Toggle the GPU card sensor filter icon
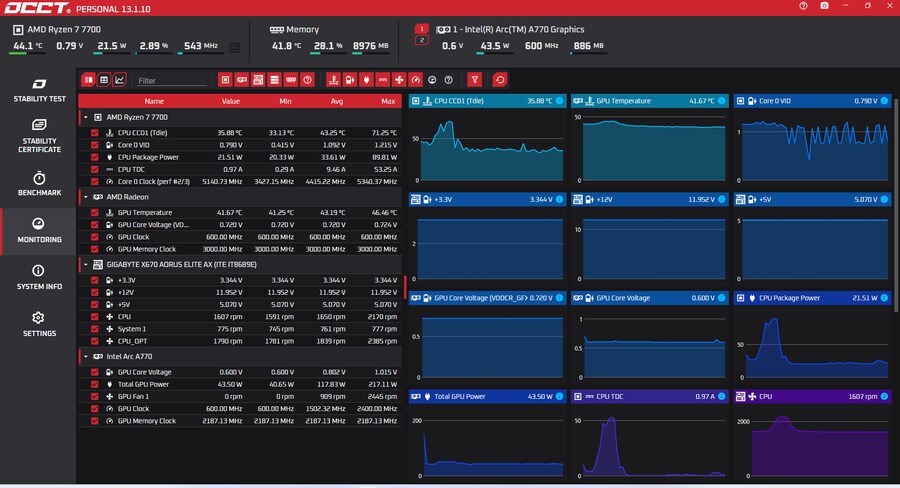Screen dimensions: 900x488 tap(242, 80)
